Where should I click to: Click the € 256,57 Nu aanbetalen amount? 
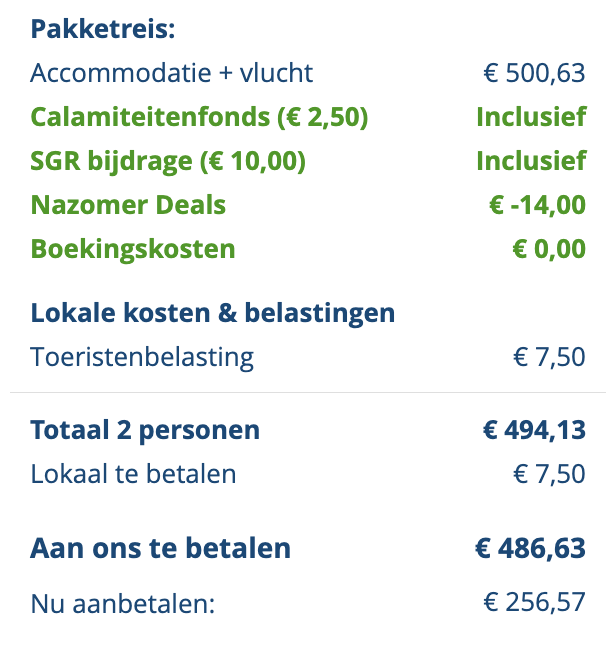tap(533, 603)
